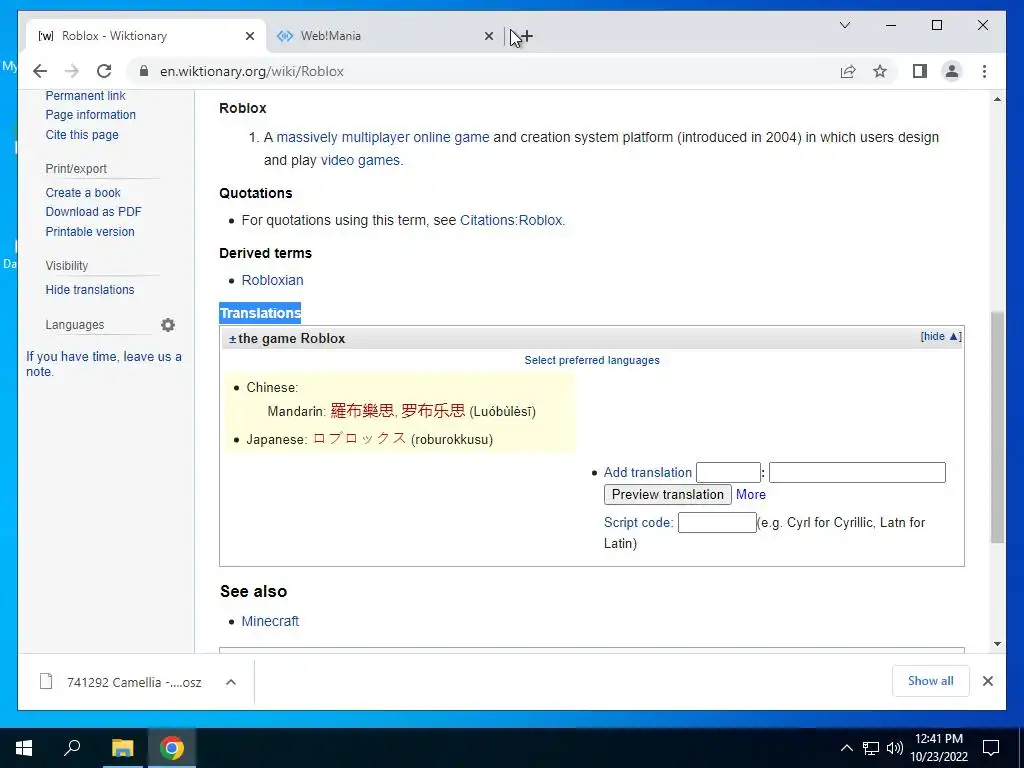Viewport: 1024px width, 768px height.
Task: Click the 'leave us a note' link
Action: point(104,364)
